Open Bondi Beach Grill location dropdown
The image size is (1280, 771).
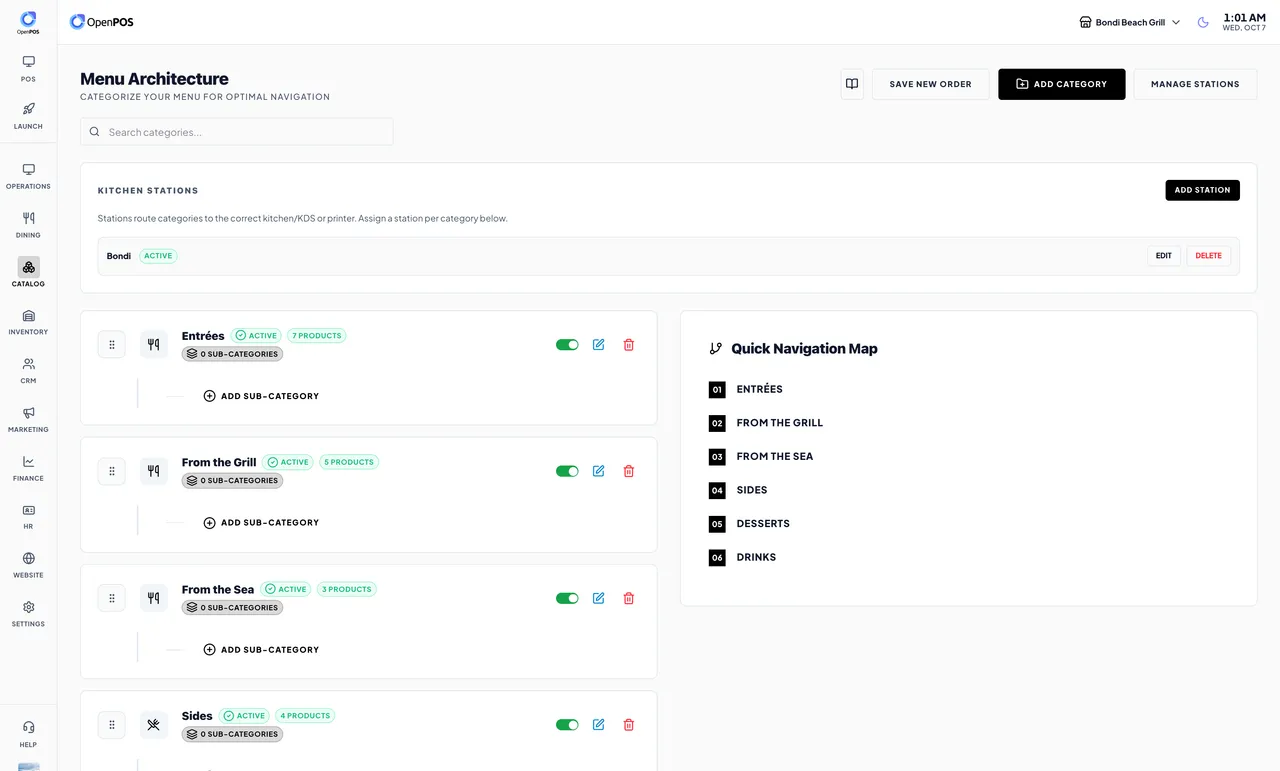coord(1130,22)
